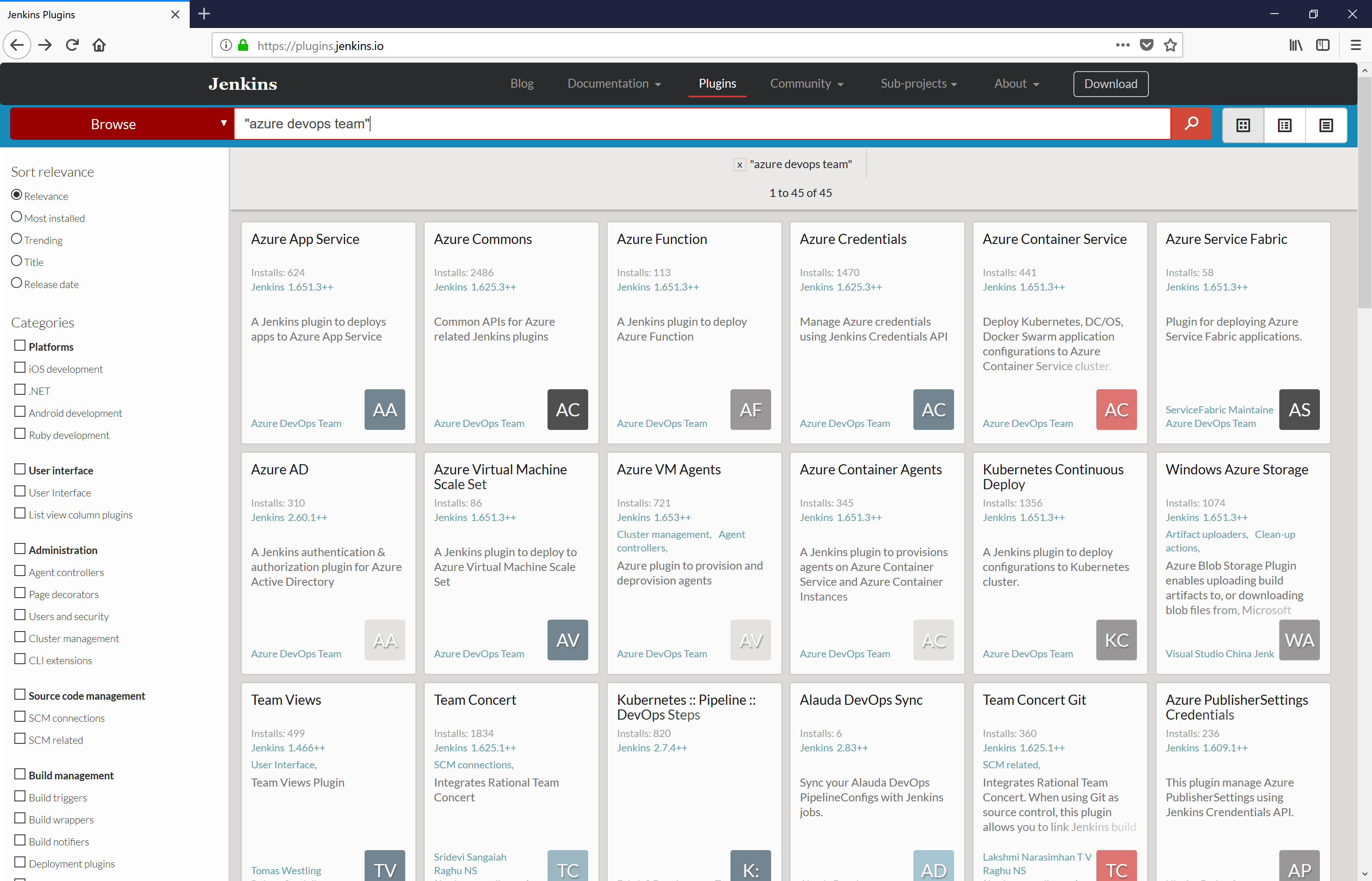
Task: Enable the .NET category filter
Action: 20,390
